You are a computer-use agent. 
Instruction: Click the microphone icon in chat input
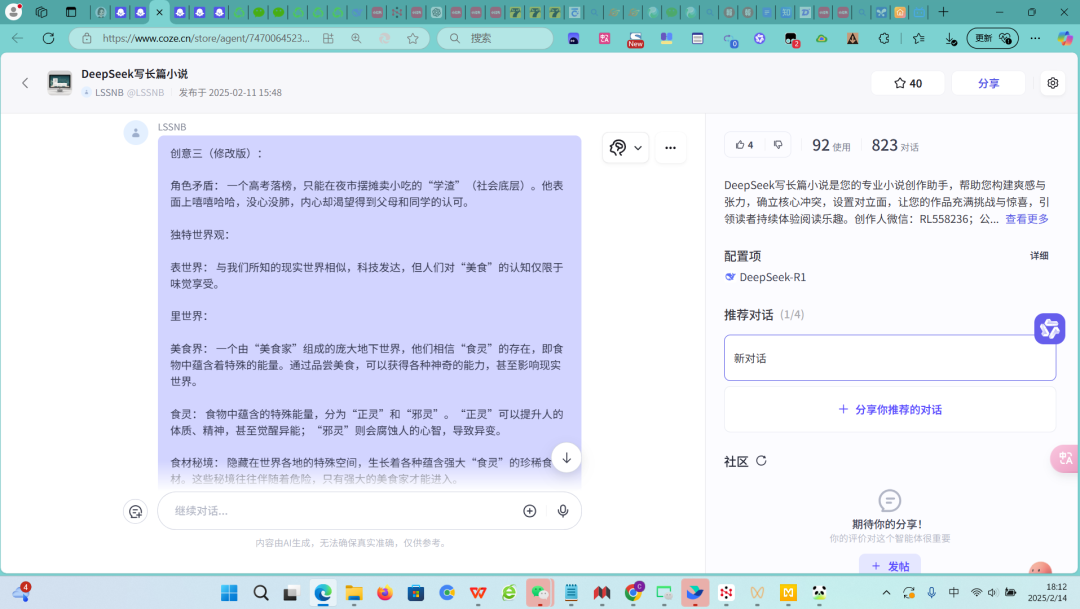563,510
